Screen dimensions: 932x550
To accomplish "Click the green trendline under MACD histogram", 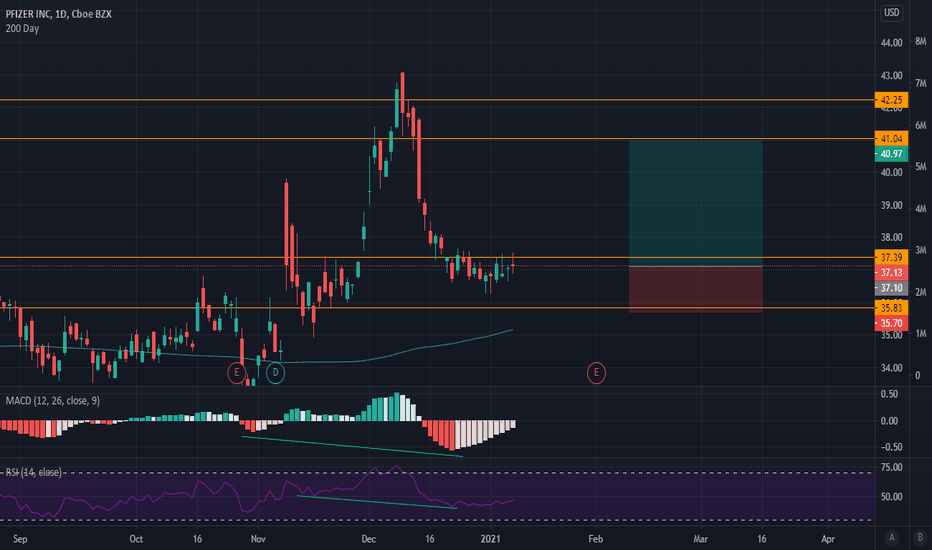I will pos(352,447).
